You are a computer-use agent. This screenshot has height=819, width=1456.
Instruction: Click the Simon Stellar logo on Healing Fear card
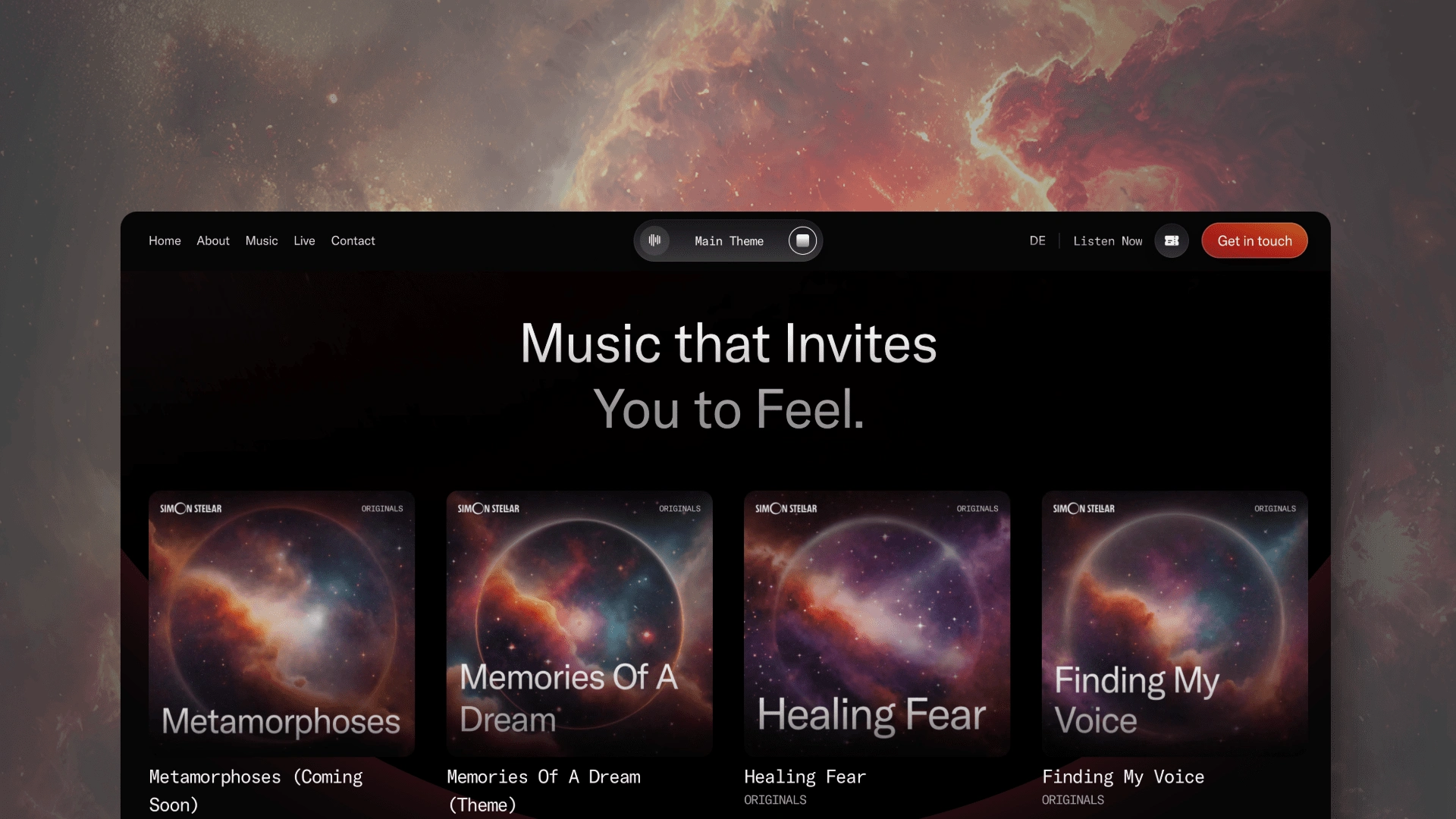pyautogui.click(x=785, y=508)
